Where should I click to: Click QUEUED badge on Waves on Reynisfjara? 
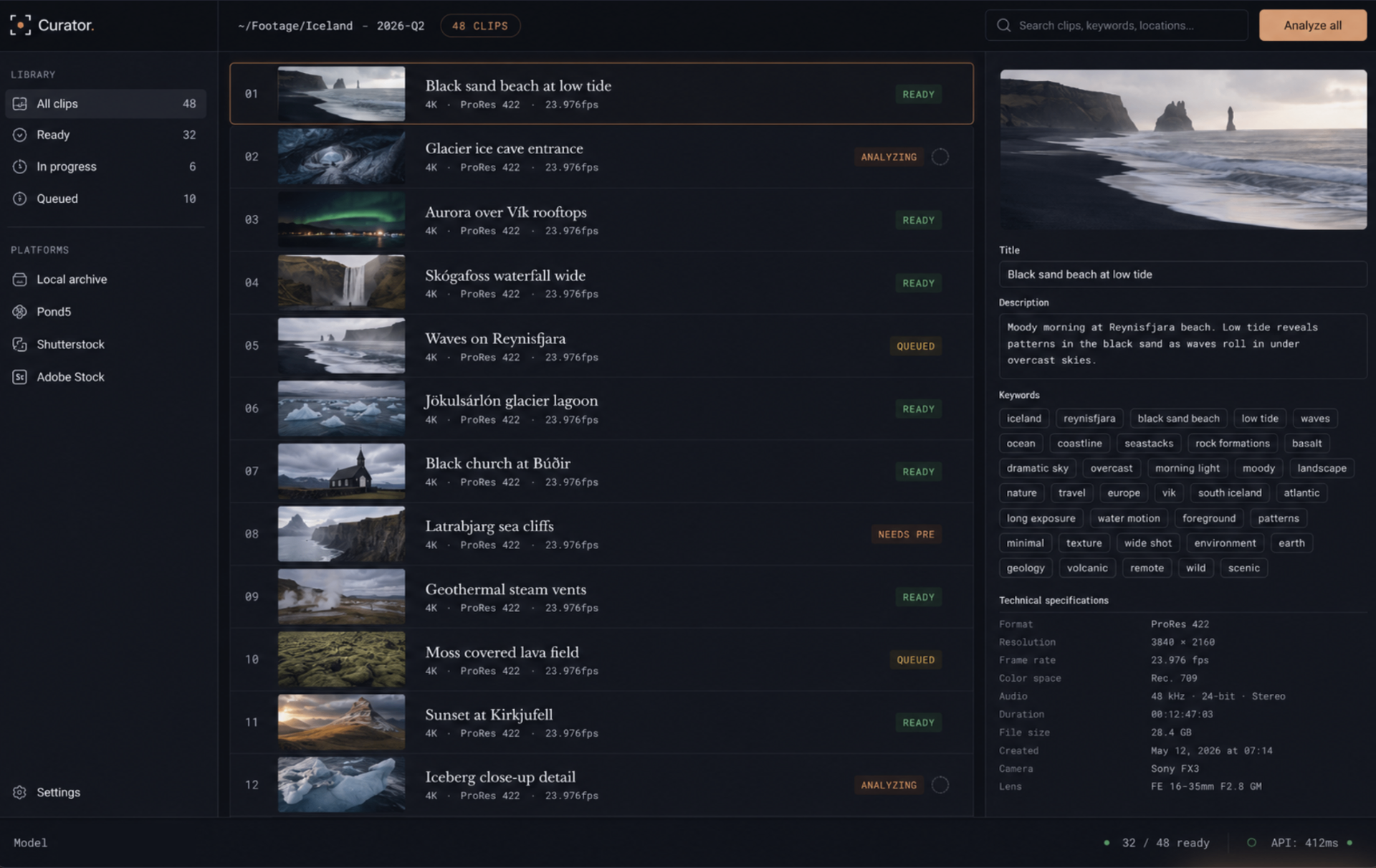coord(915,346)
